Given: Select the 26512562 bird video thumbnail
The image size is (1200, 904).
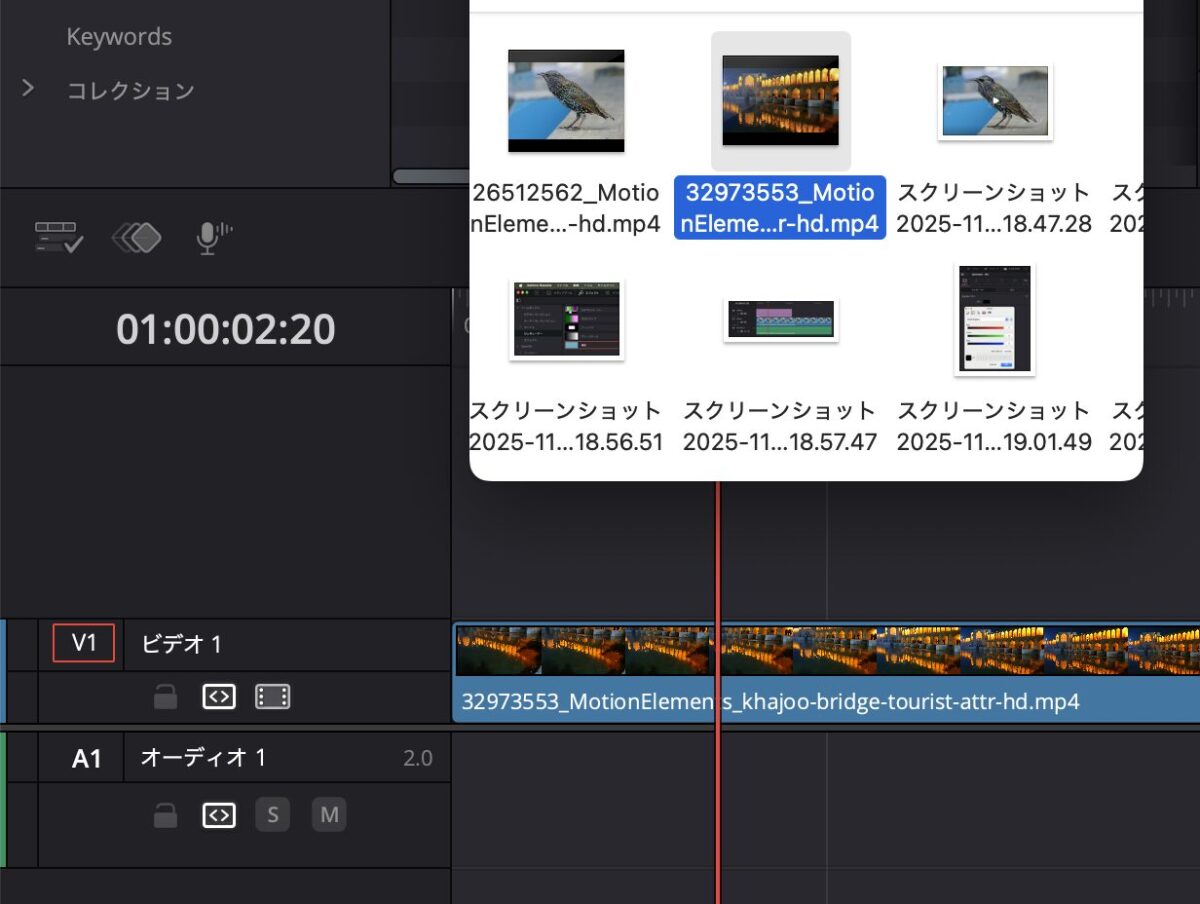Looking at the screenshot, I should [x=566, y=100].
